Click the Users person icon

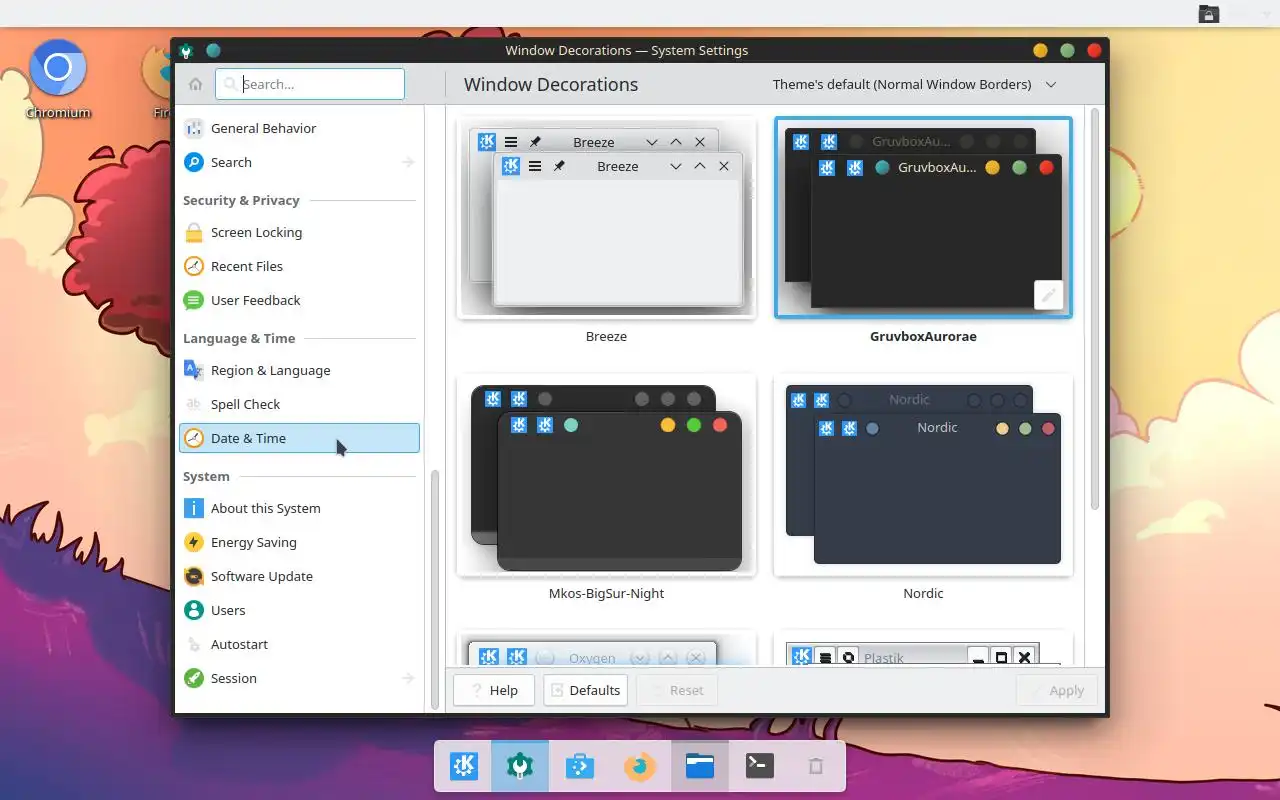coord(194,610)
